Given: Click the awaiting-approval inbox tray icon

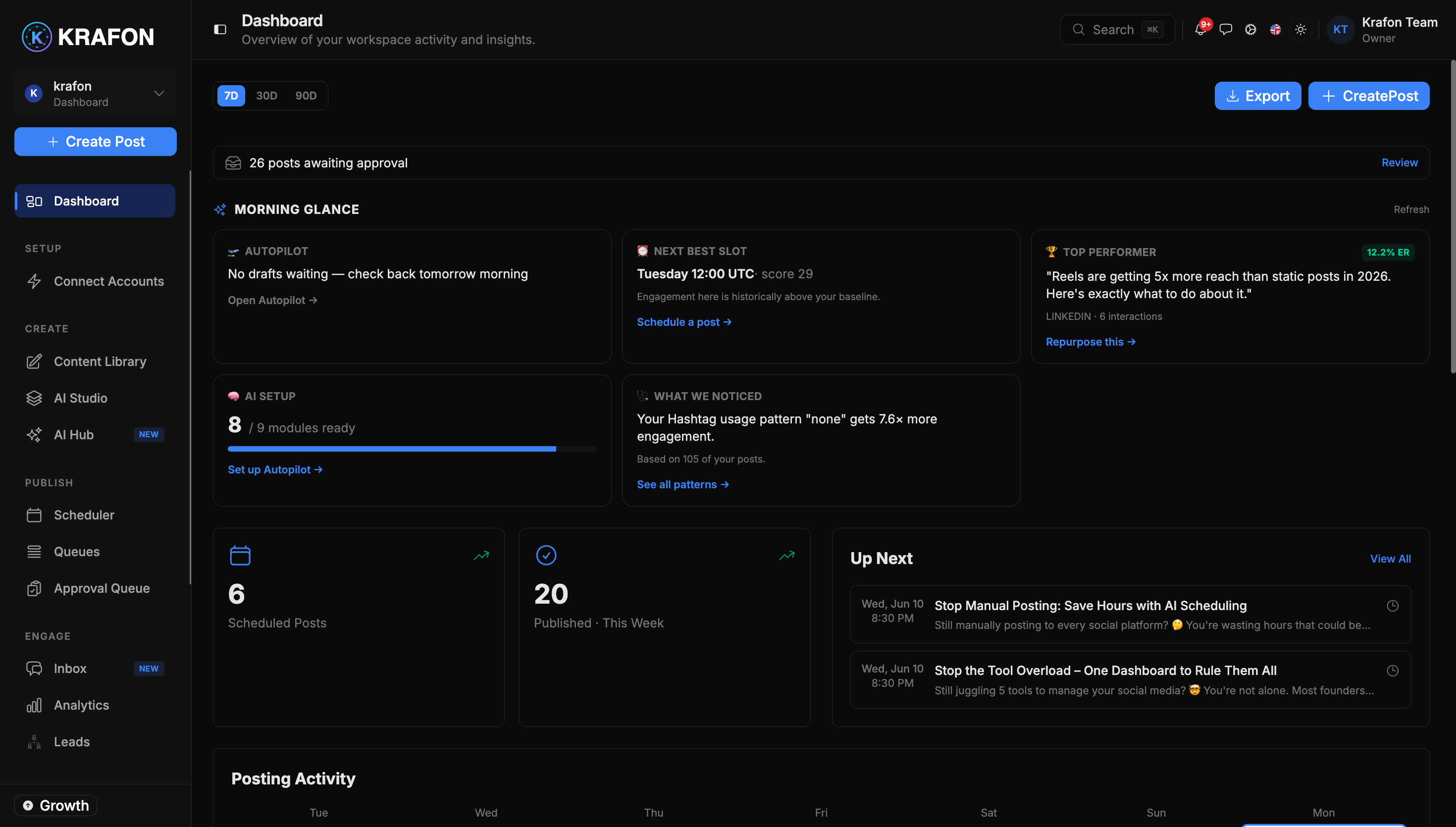Looking at the screenshot, I should coord(233,163).
